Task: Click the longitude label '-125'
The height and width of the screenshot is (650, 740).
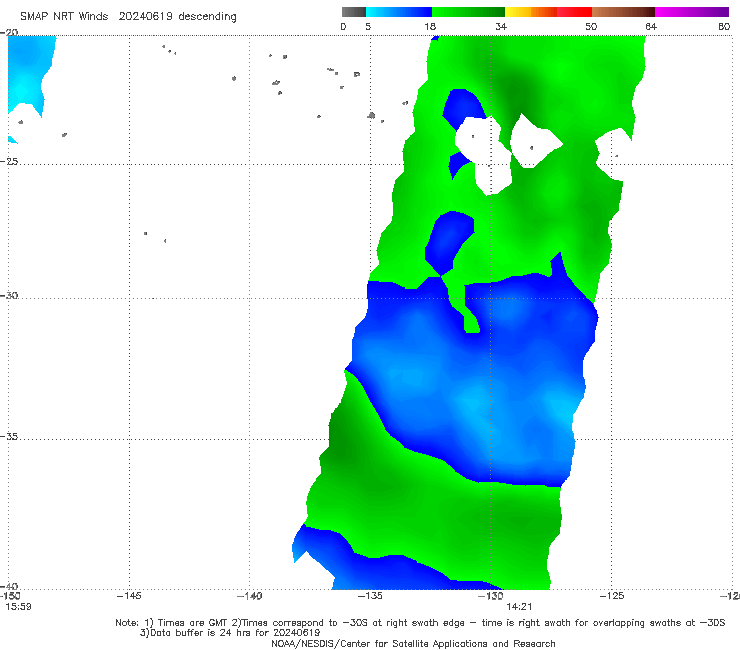Action: 612,596
